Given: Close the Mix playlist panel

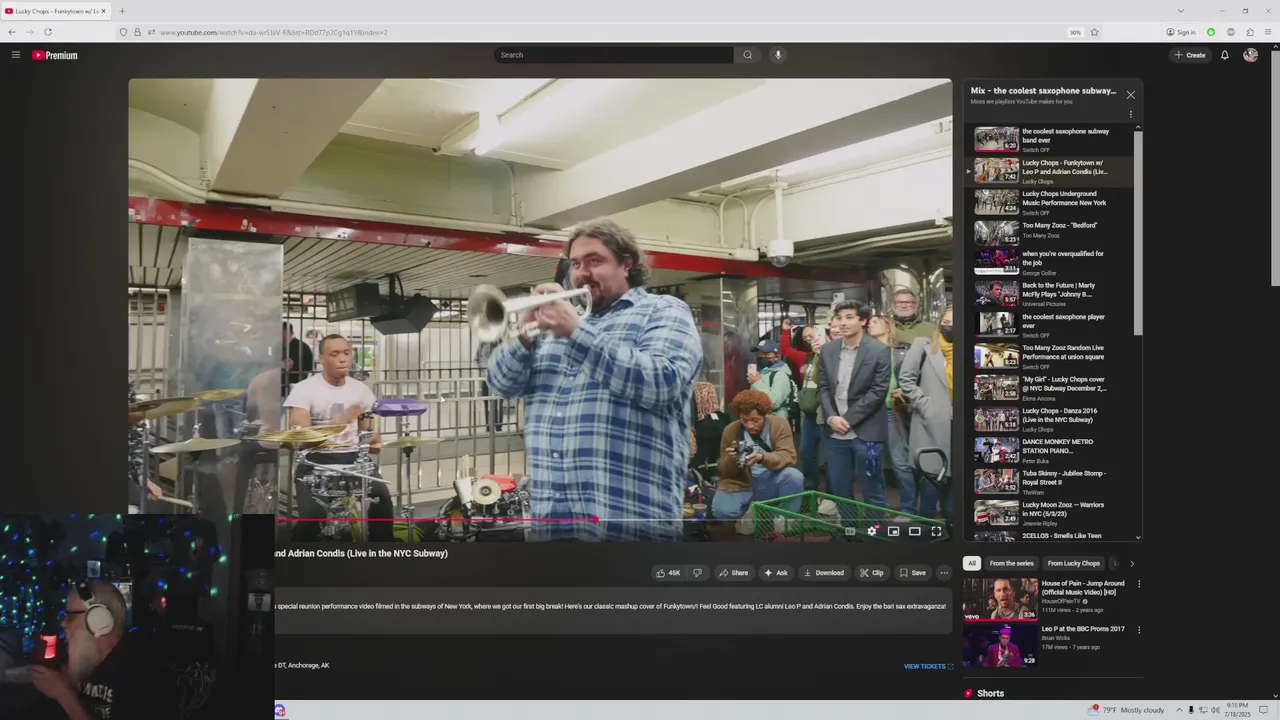Looking at the screenshot, I should [1130, 95].
